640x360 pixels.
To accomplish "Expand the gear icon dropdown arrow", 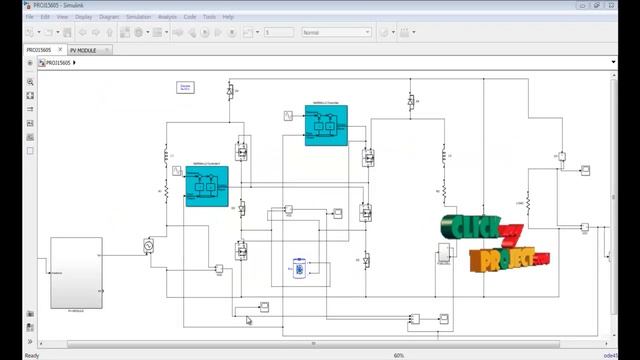I will click(x=148, y=32).
